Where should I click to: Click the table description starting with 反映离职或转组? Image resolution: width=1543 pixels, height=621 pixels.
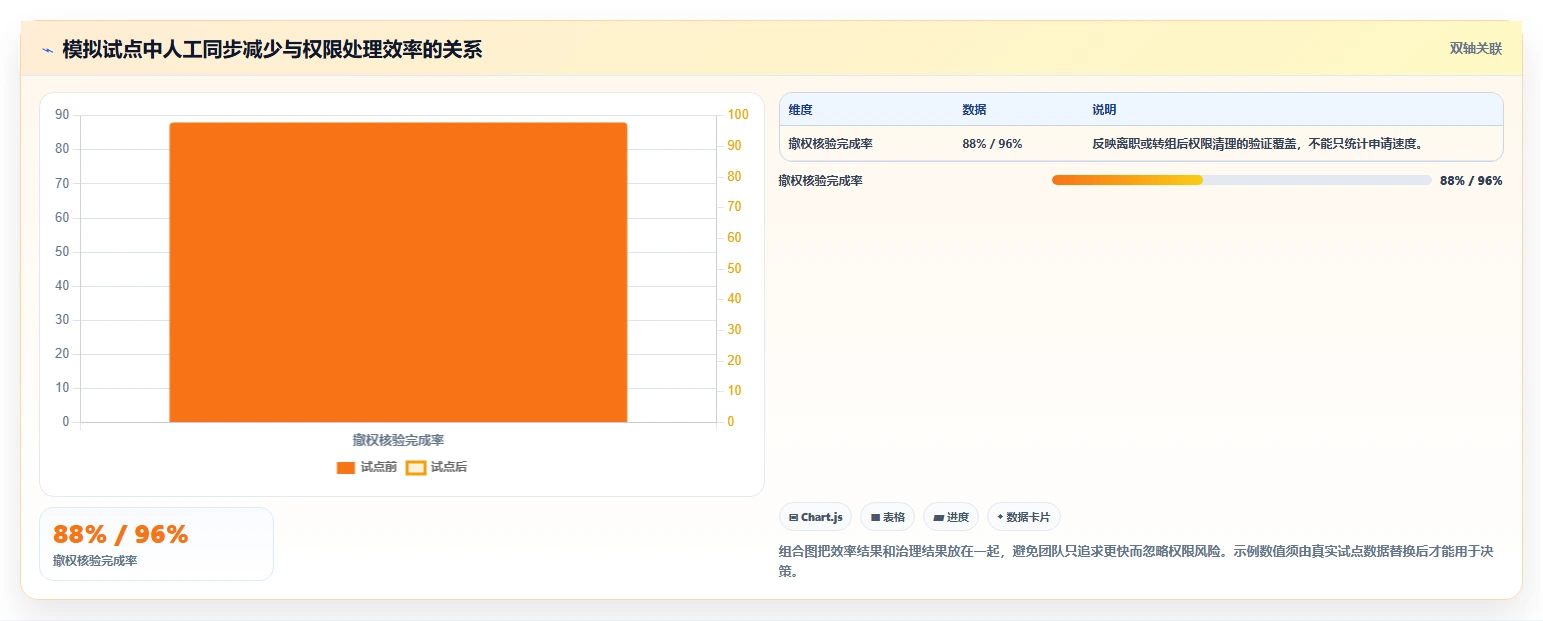(1257, 144)
